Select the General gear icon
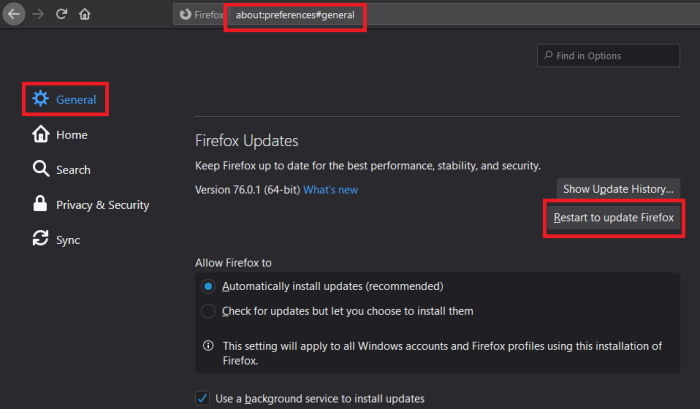 pyautogui.click(x=41, y=99)
